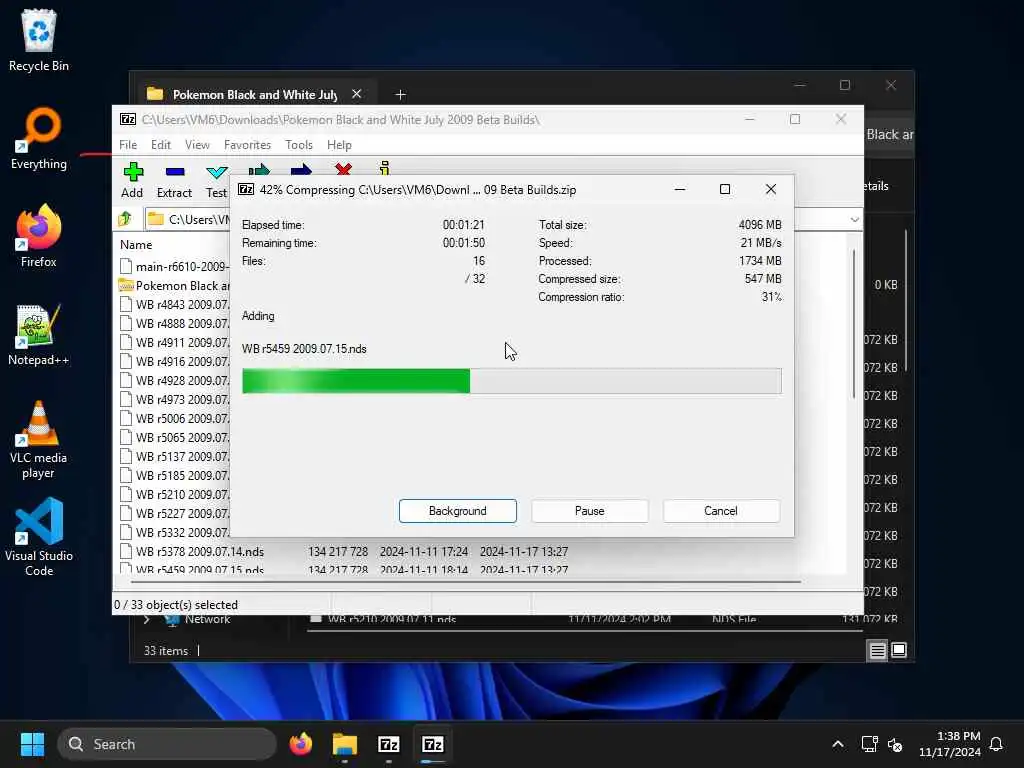Show hidden system tray icons
This screenshot has height=768, width=1024.
(837, 744)
